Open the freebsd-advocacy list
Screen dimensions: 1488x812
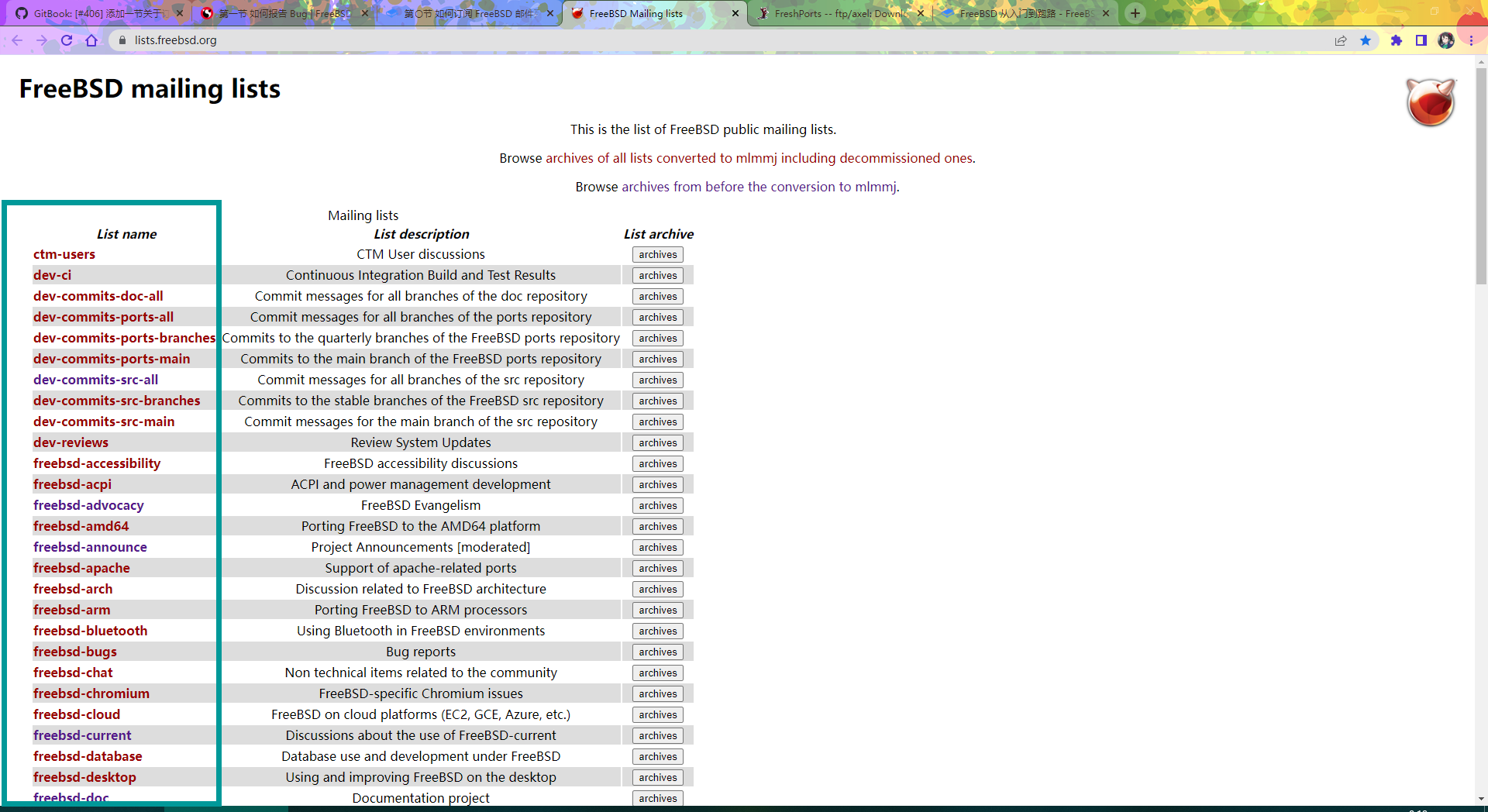(88, 505)
